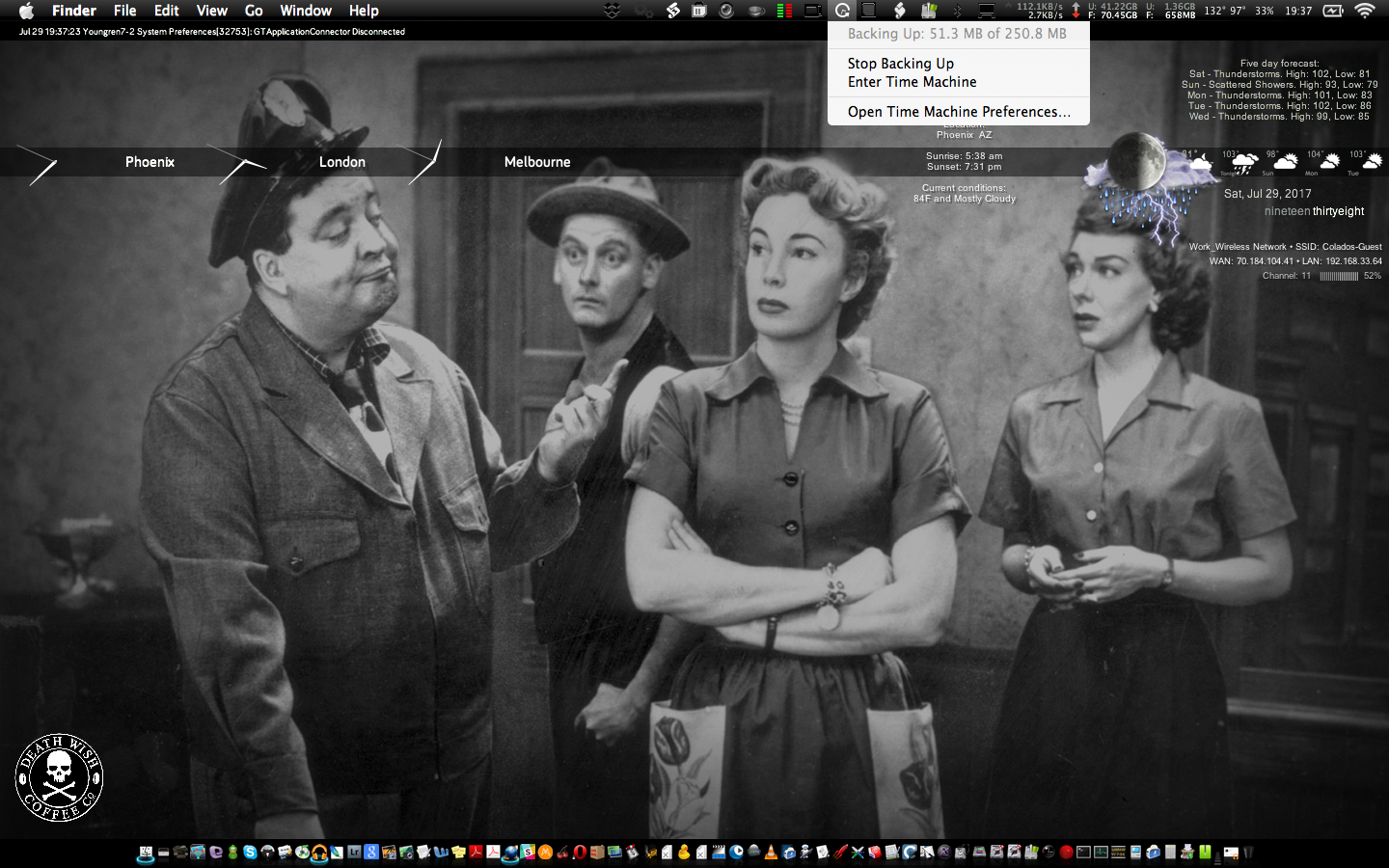Open Finder from the Dock
This screenshot has height=868, width=1389.
pyautogui.click(x=146, y=853)
